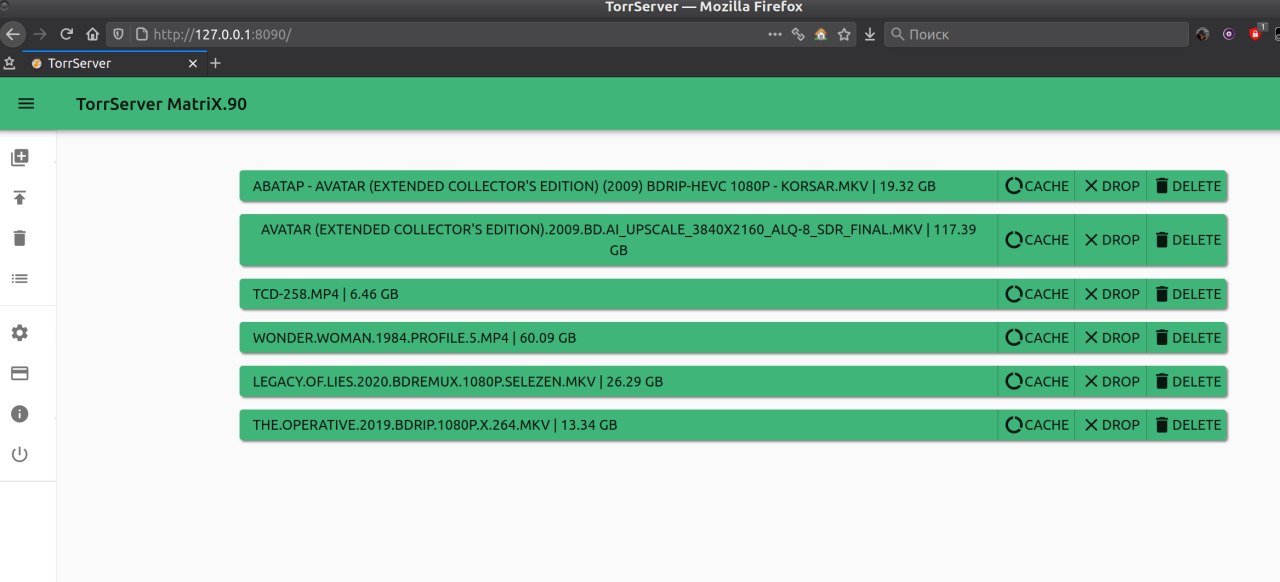The width and height of the screenshot is (1280, 582).
Task: Click the small house icon in address bar
Action: coord(821,34)
